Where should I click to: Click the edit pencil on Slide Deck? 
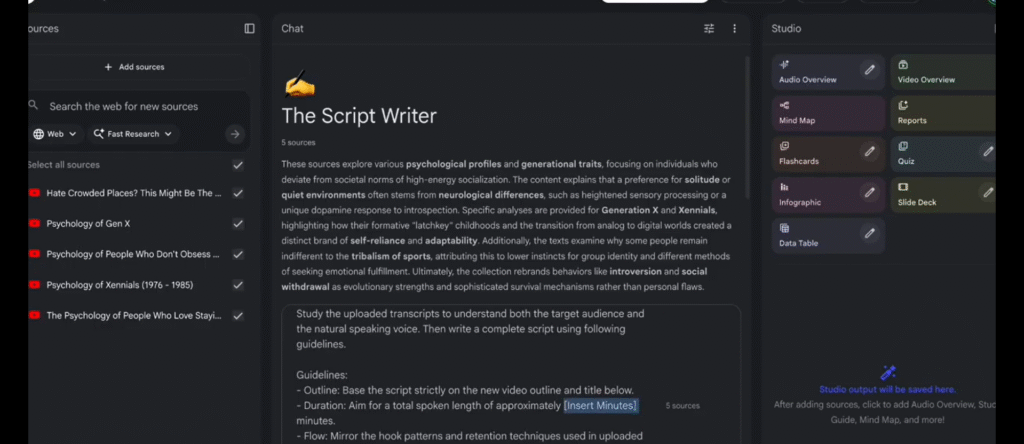coord(988,192)
